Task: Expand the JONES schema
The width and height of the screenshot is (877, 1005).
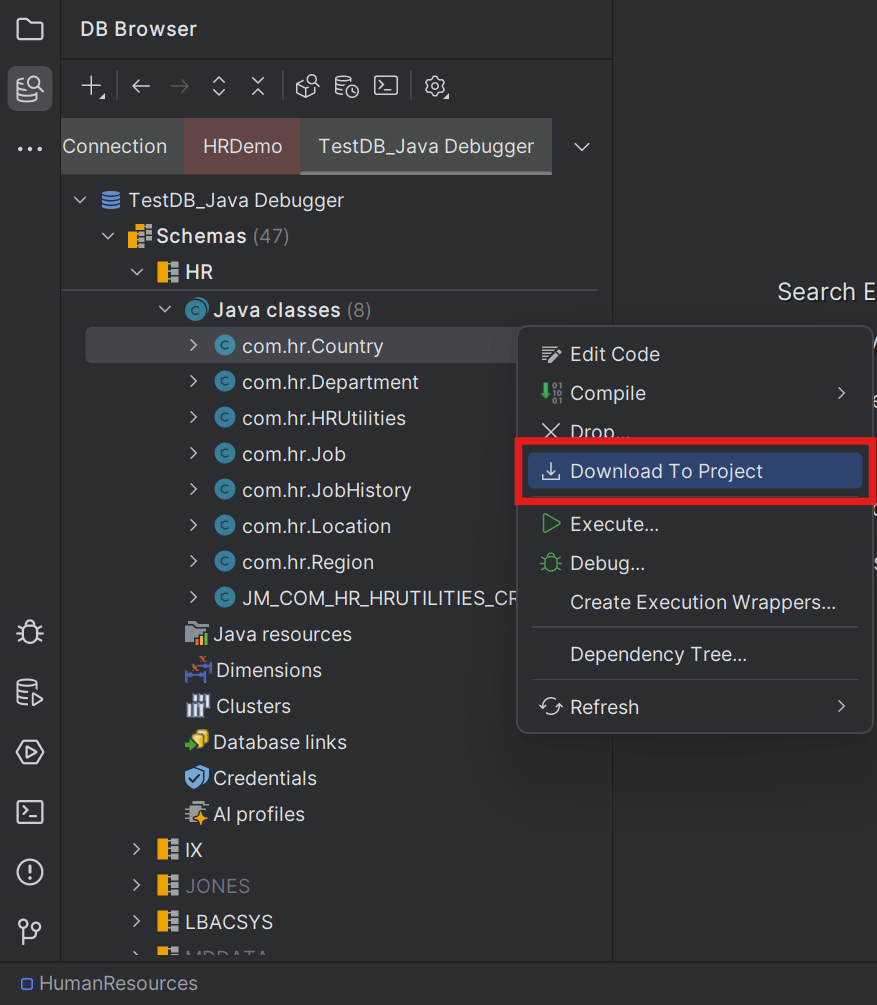Action: click(x=136, y=885)
